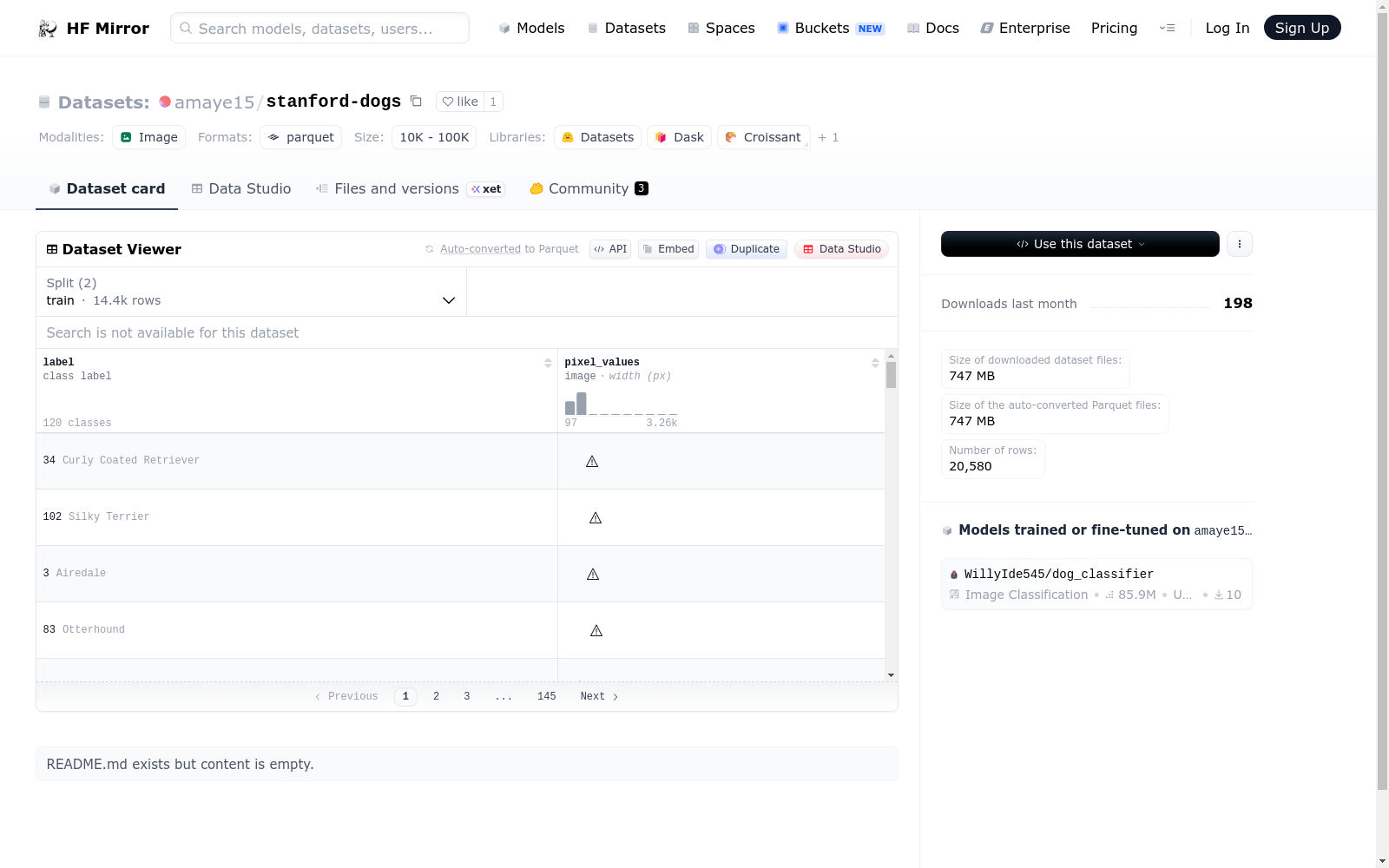1389x868 pixels.
Task: Switch to the Dataset card tab
Action: pos(107,188)
